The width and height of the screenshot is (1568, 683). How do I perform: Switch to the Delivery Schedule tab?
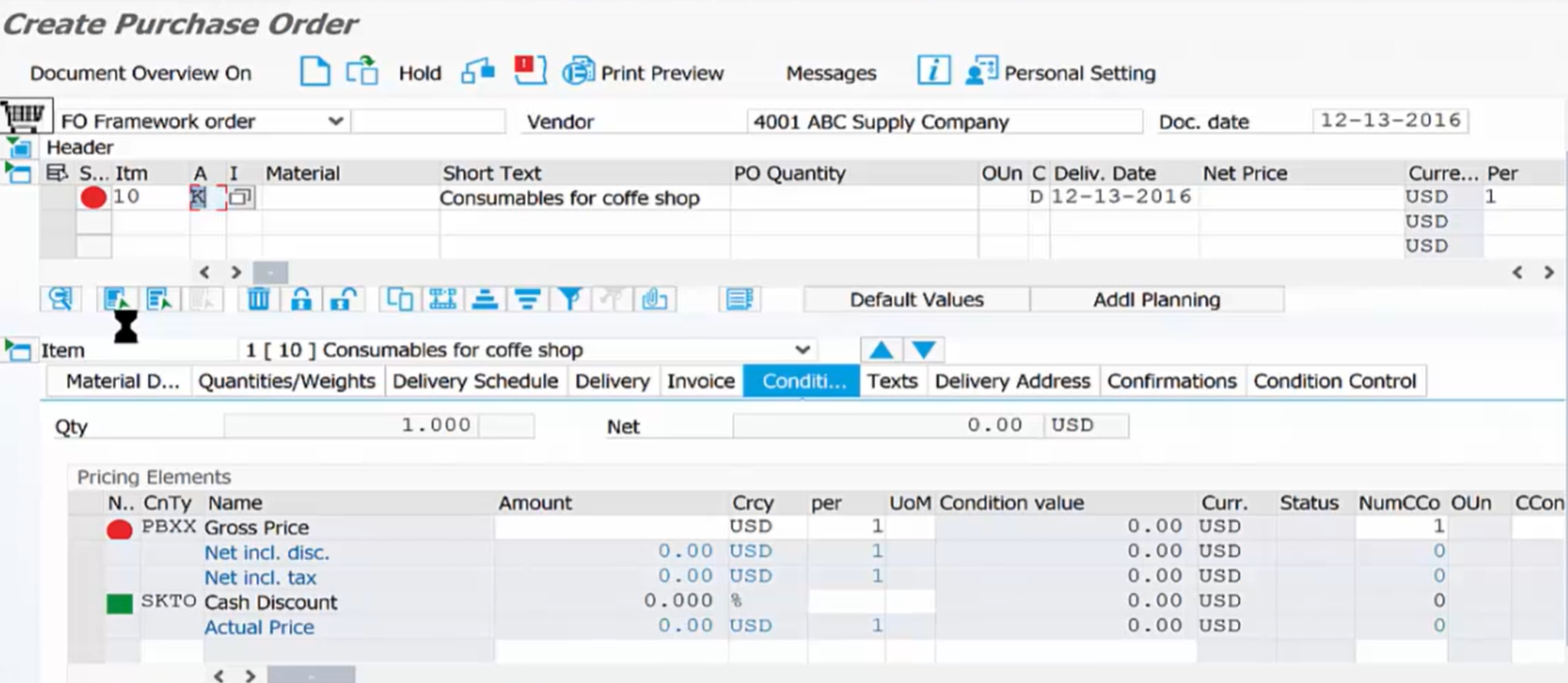[475, 381]
